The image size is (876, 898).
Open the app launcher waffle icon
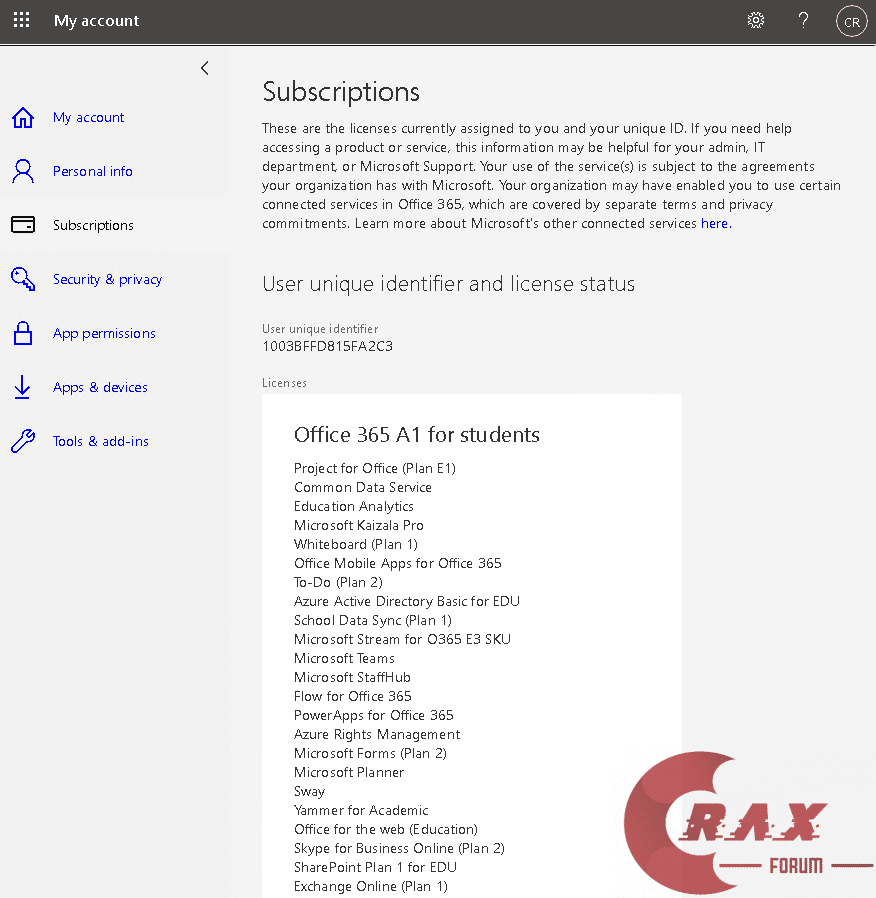point(21,20)
